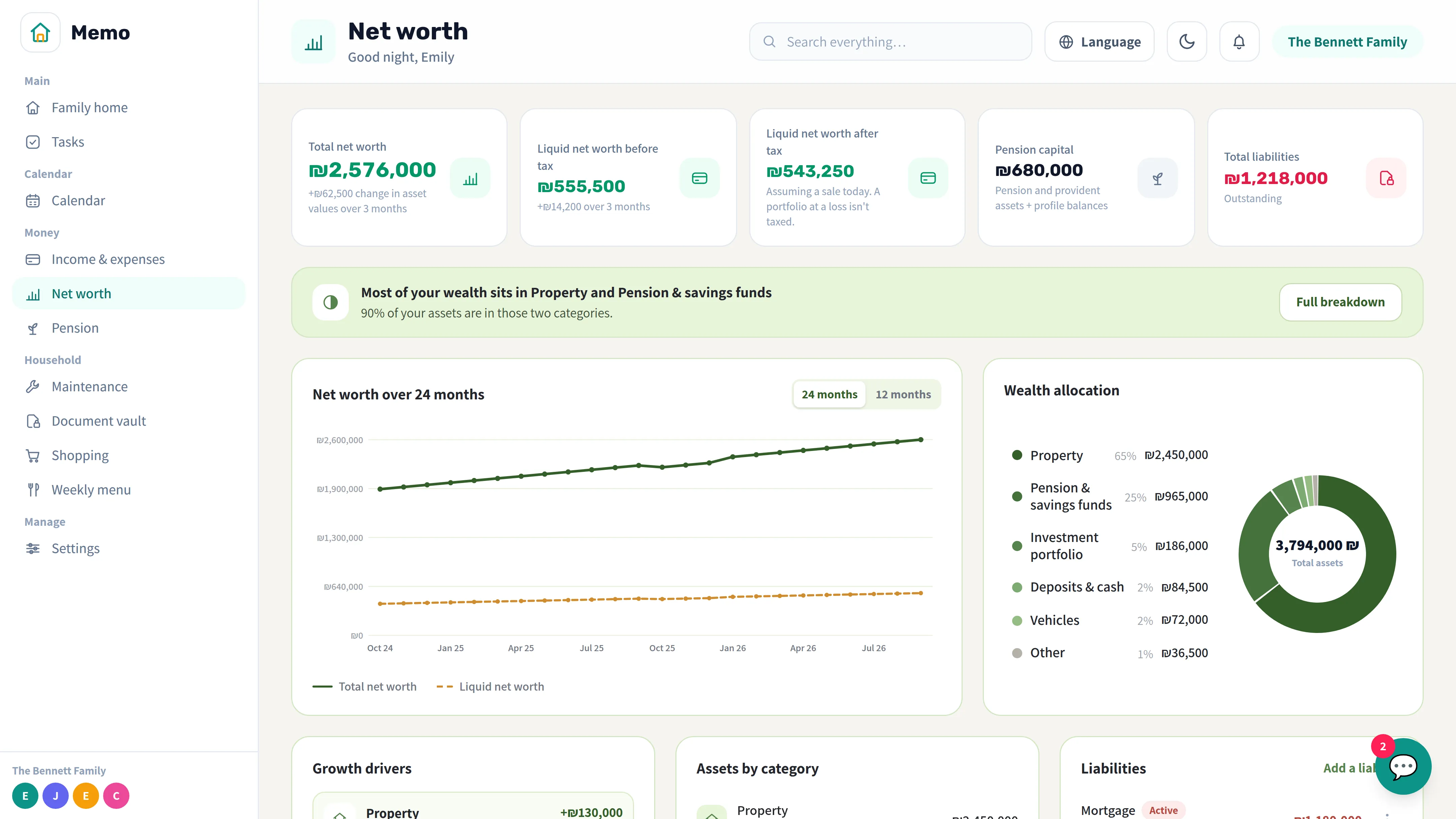1456x819 pixels.
Task: Click the half-circle insight banner icon
Action: coord(331,302)
